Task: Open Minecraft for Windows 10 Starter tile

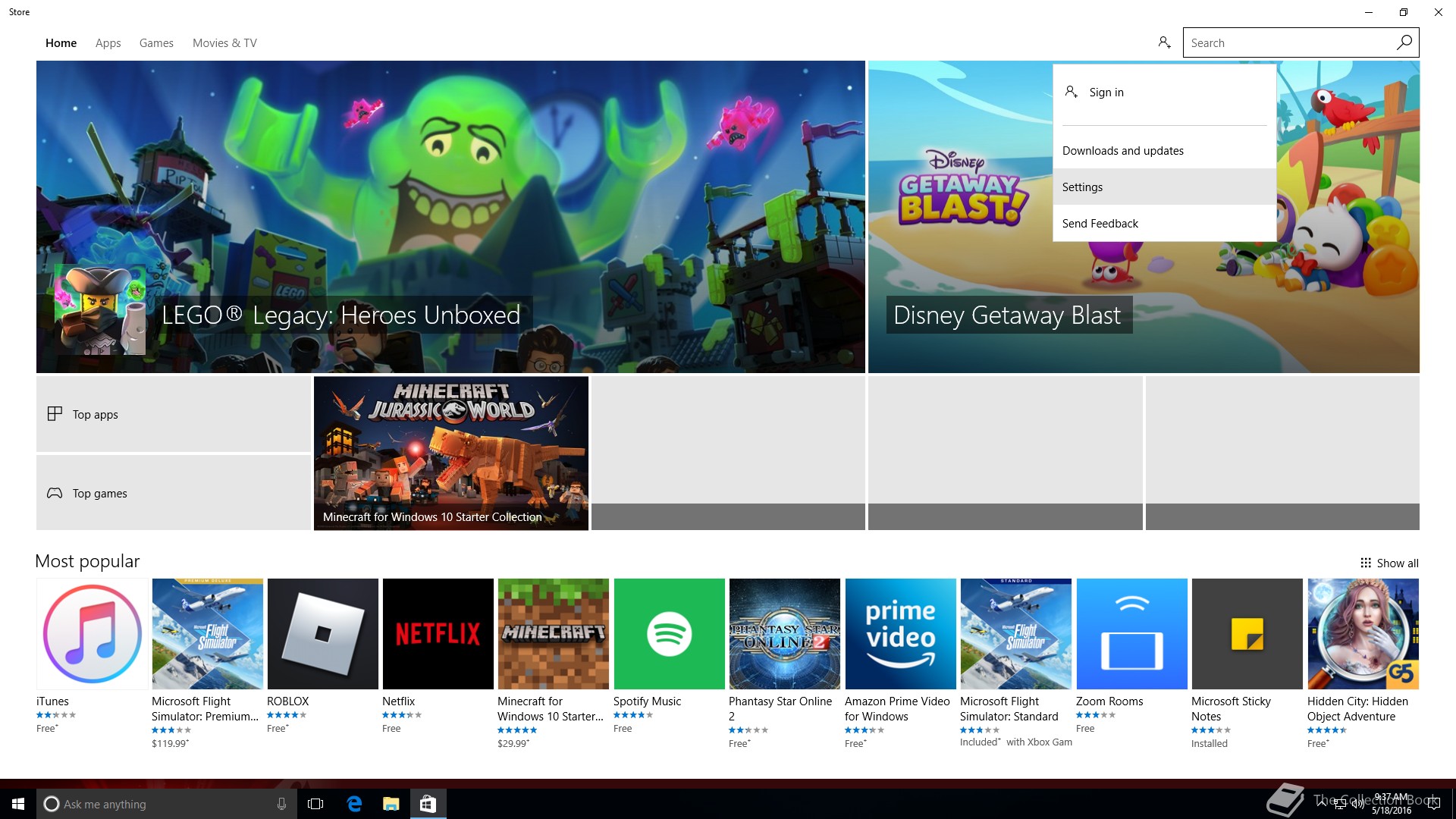Action: pos(553,634)
